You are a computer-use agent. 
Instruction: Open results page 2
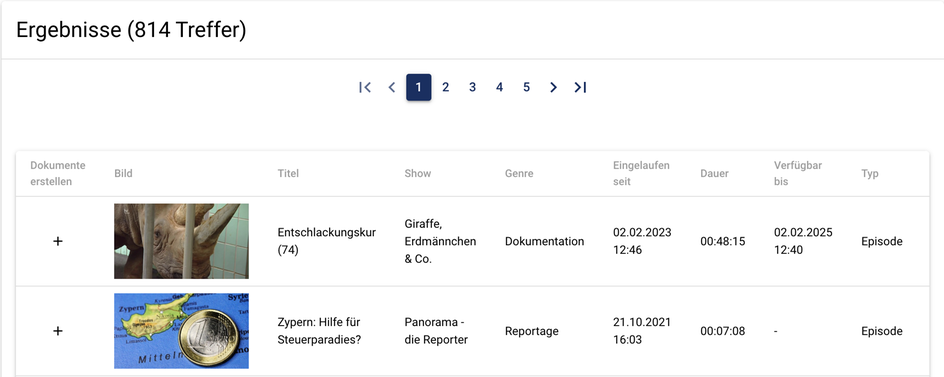point(446,87)
